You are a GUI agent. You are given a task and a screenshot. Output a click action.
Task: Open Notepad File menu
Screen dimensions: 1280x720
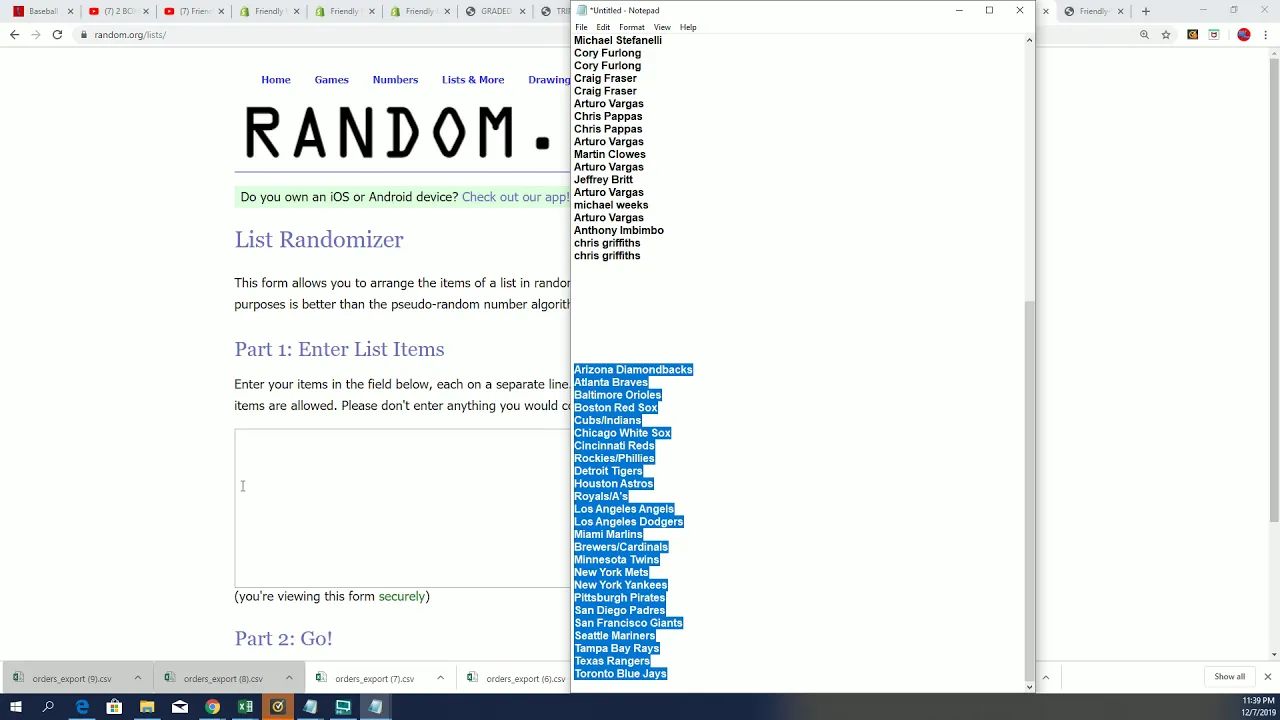click(581, 27)
